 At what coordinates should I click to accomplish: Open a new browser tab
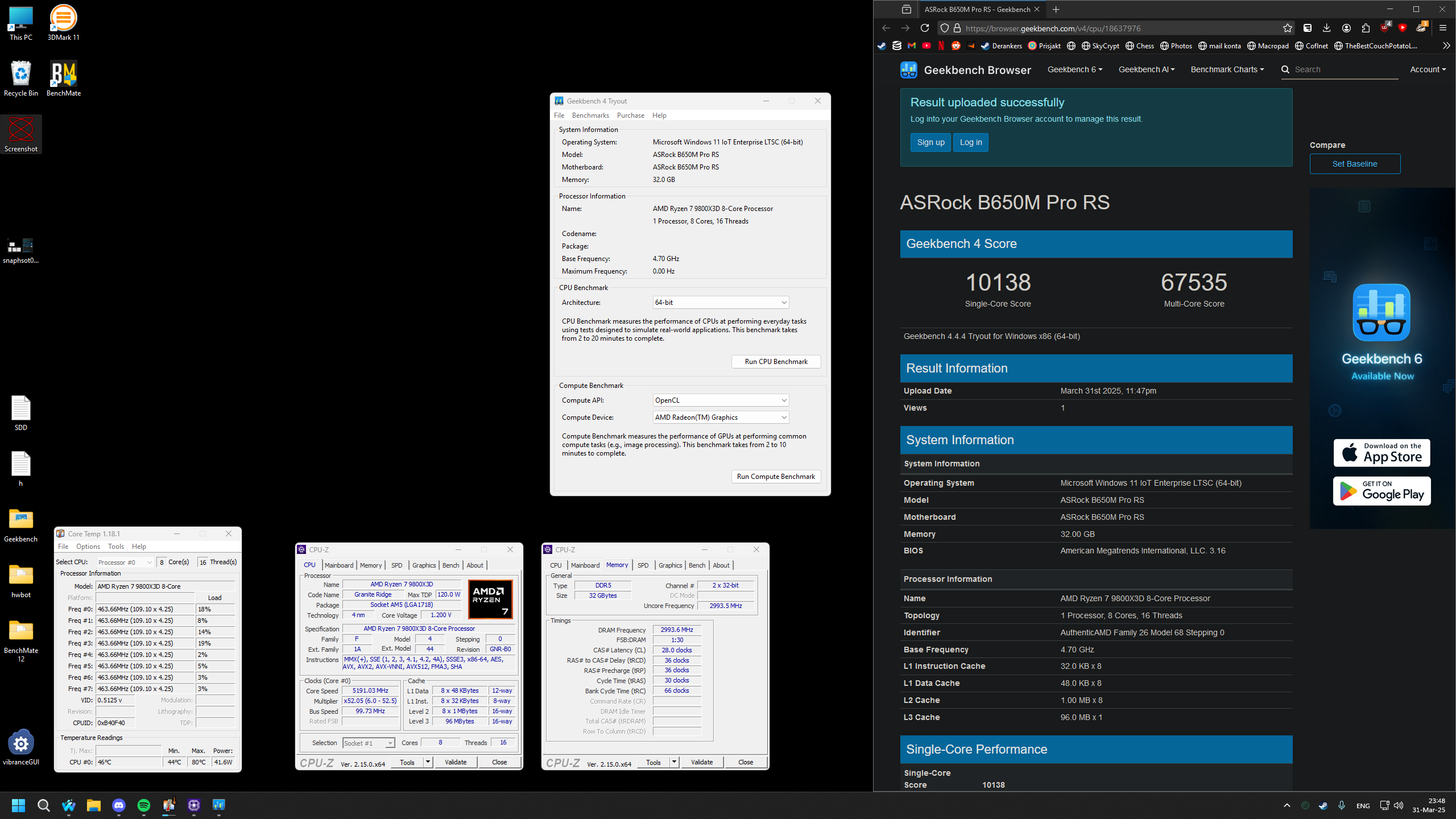[1056, 9]
